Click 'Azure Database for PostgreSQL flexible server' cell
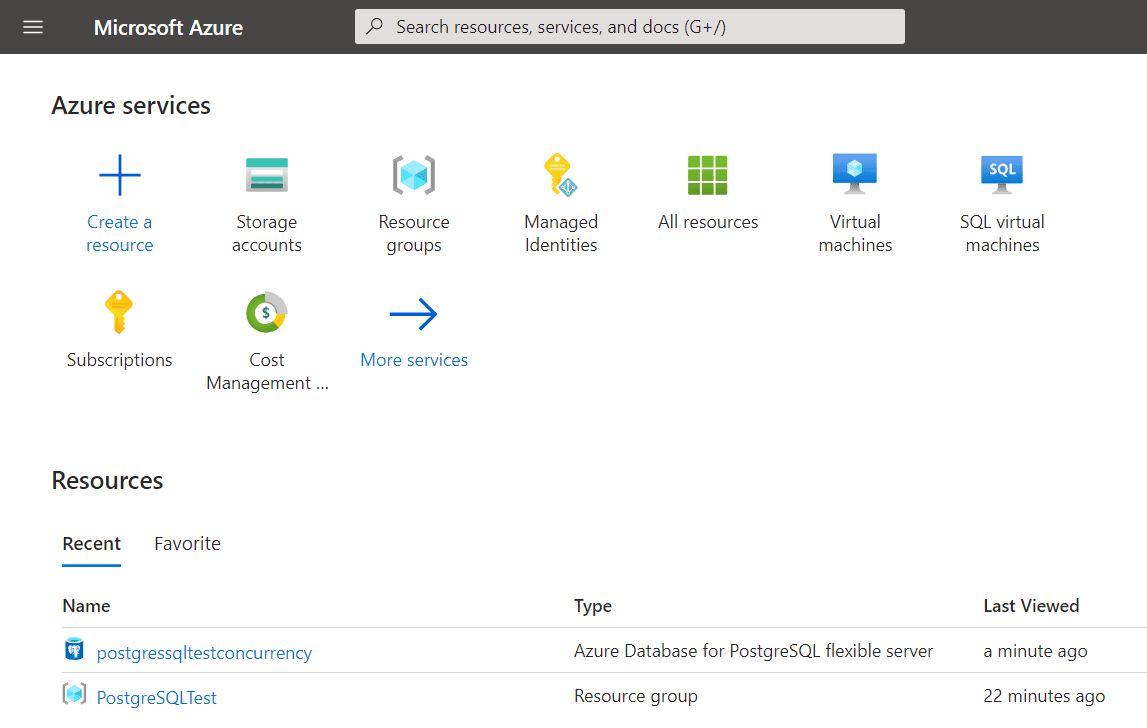The height and width of the screenshot is (728, 1147). pyautogui.click(x=753, y=651)
